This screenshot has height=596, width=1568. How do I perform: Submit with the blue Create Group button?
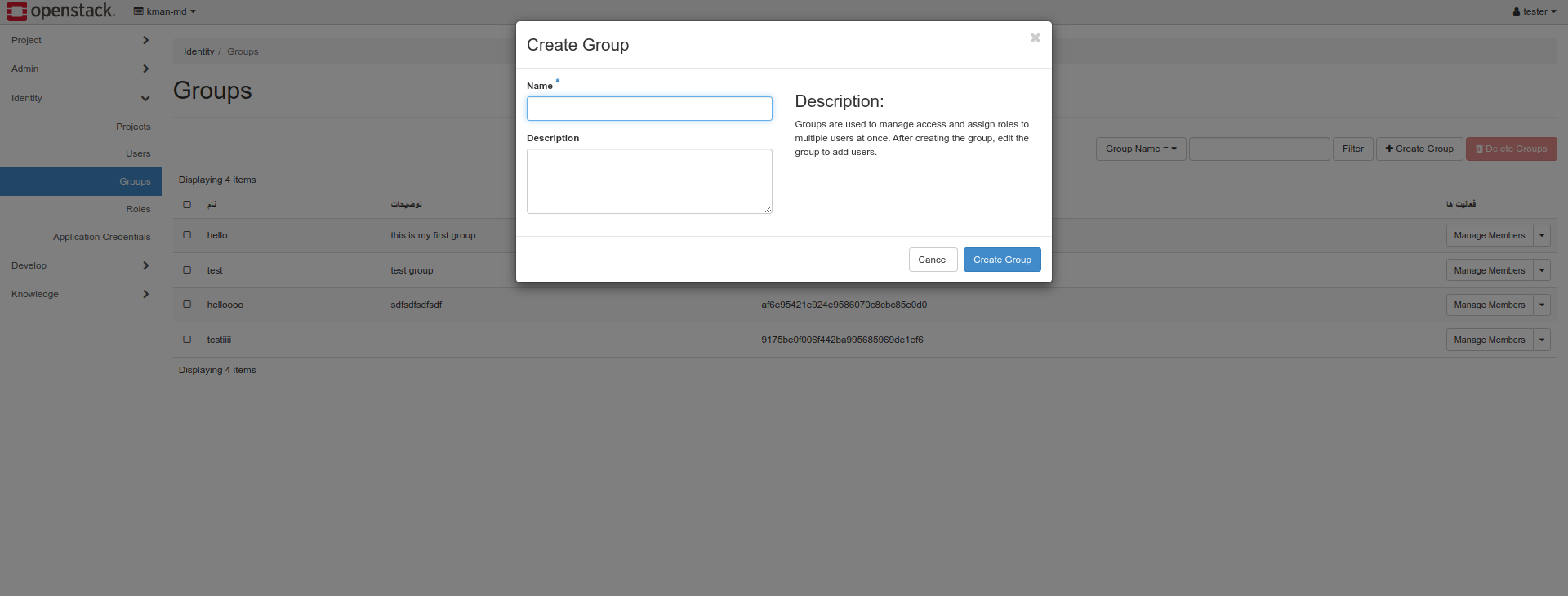point(1001,260)
